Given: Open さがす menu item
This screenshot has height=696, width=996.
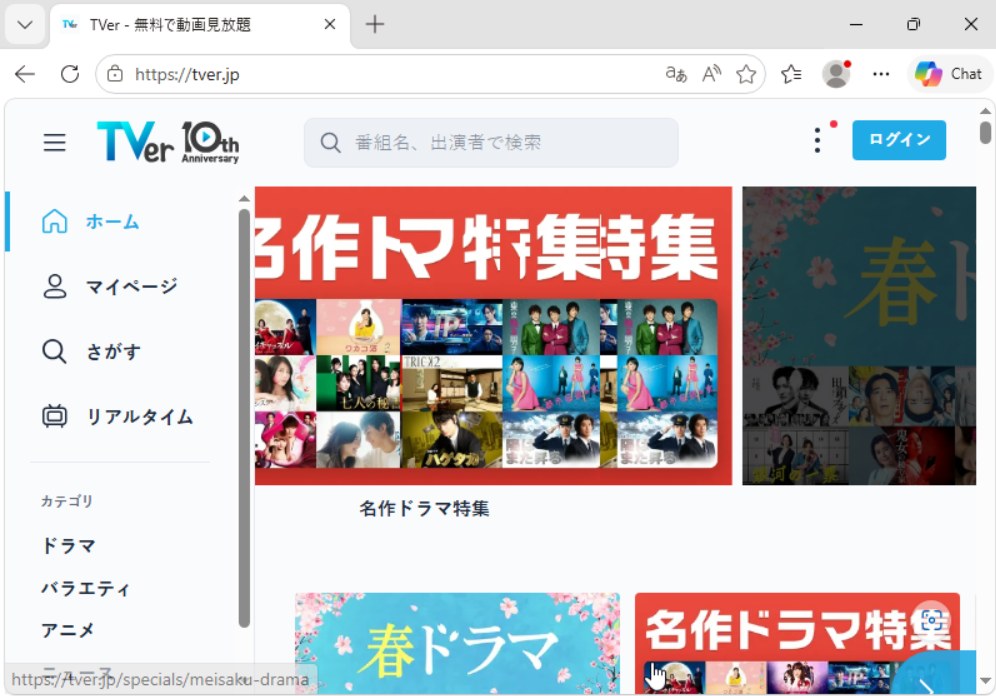Looking at the screenshot, I should pos(113,351).
